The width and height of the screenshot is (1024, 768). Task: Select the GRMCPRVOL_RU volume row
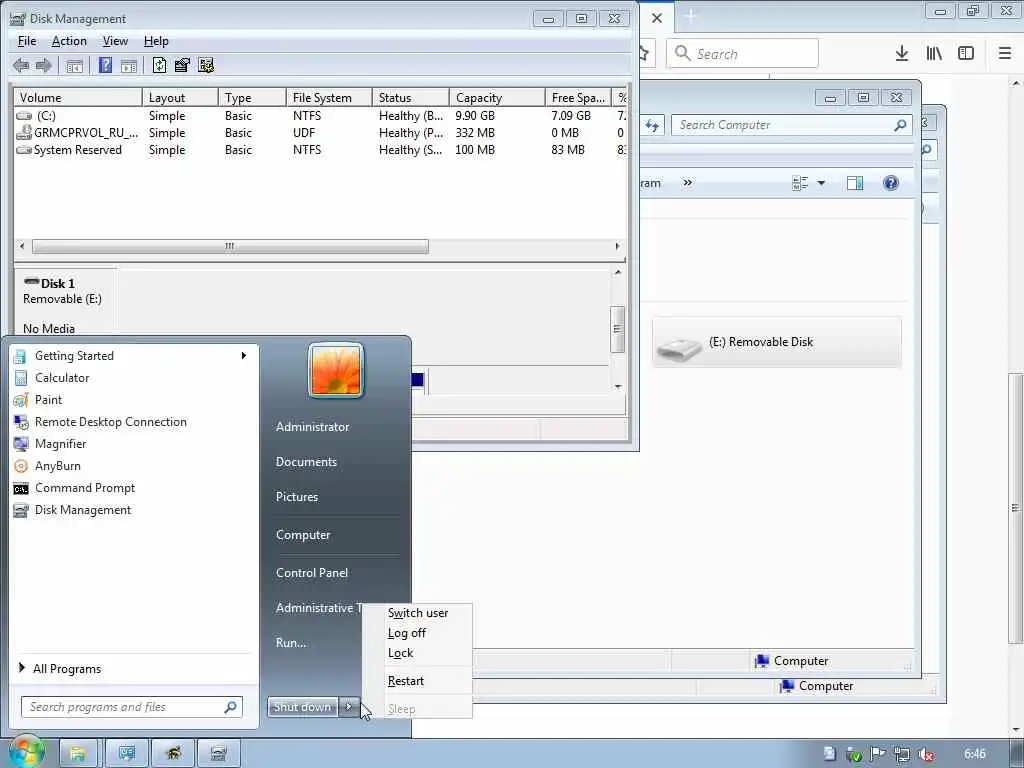(x=320, y=133)
